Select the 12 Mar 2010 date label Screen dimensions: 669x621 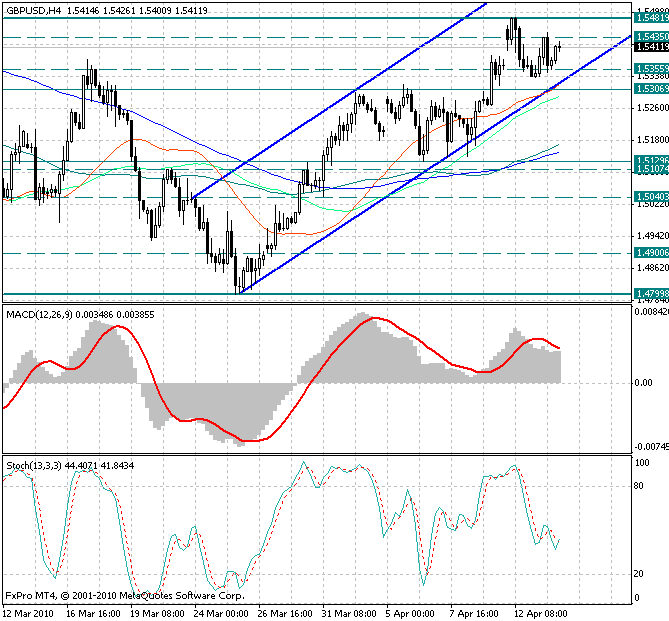(27, 611)
